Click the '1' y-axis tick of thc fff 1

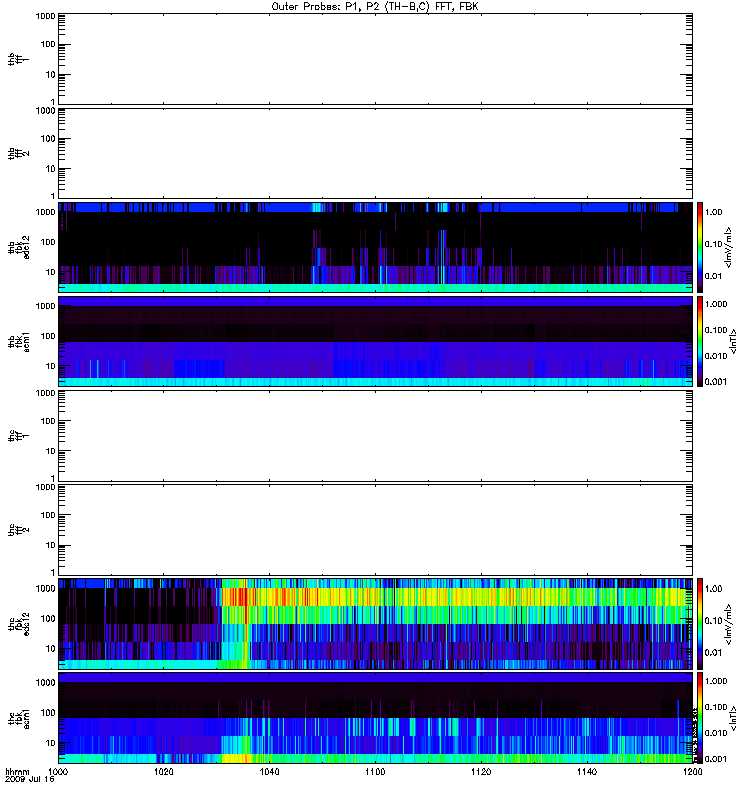coord(53,478)
